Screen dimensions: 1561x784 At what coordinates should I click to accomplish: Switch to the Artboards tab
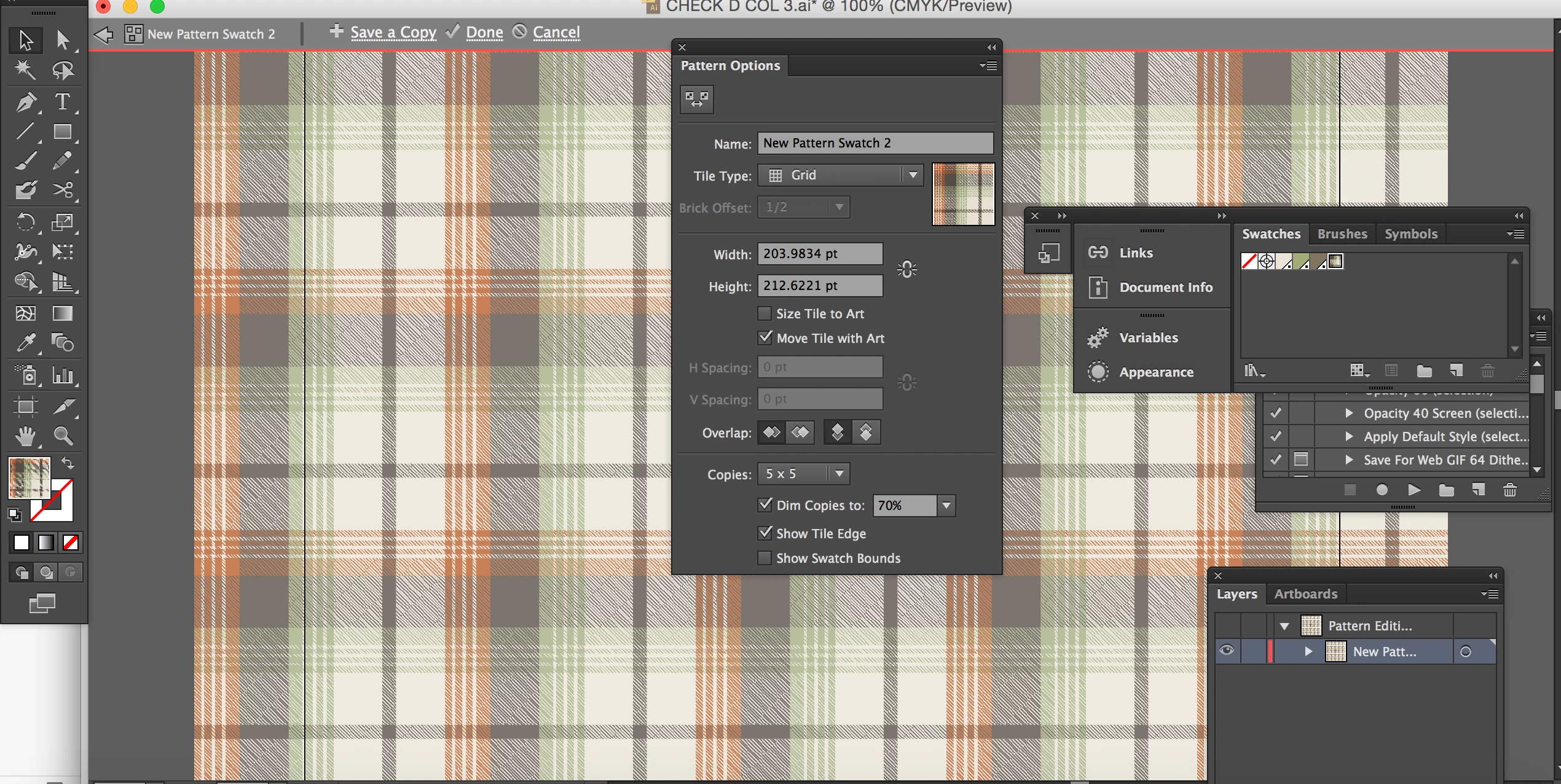coord(1305,594)
